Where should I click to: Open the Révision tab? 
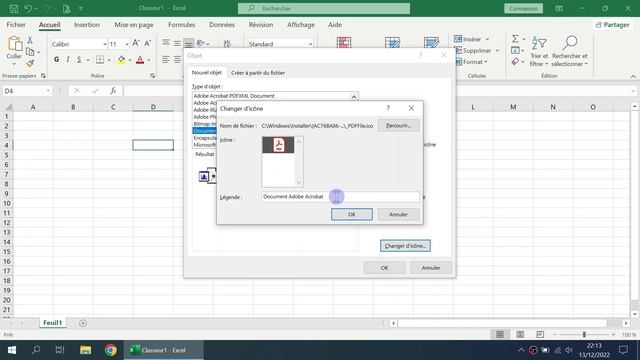tap(261, 25)
